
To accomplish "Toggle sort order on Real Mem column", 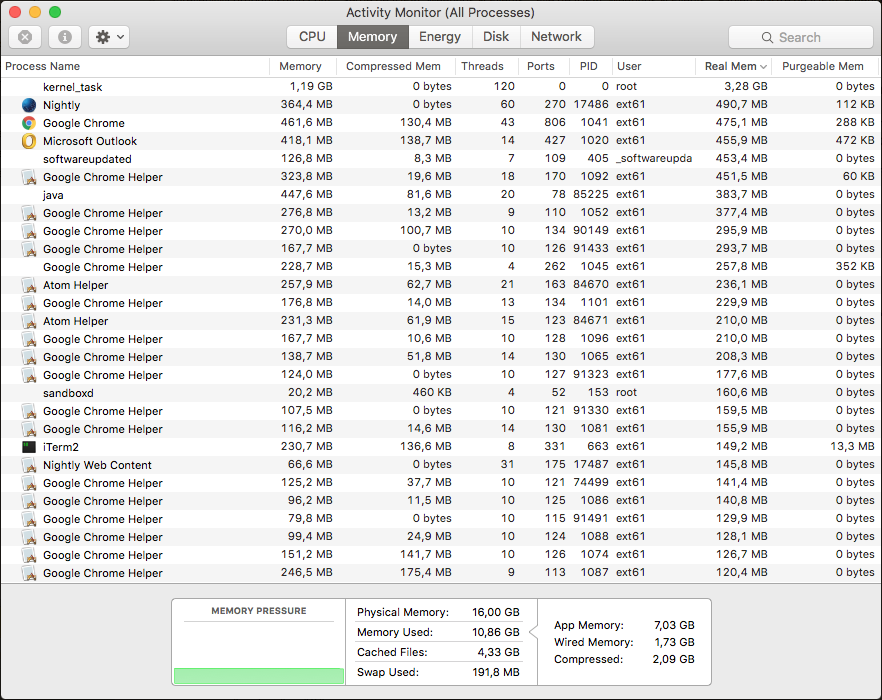I will click(735, 66).
